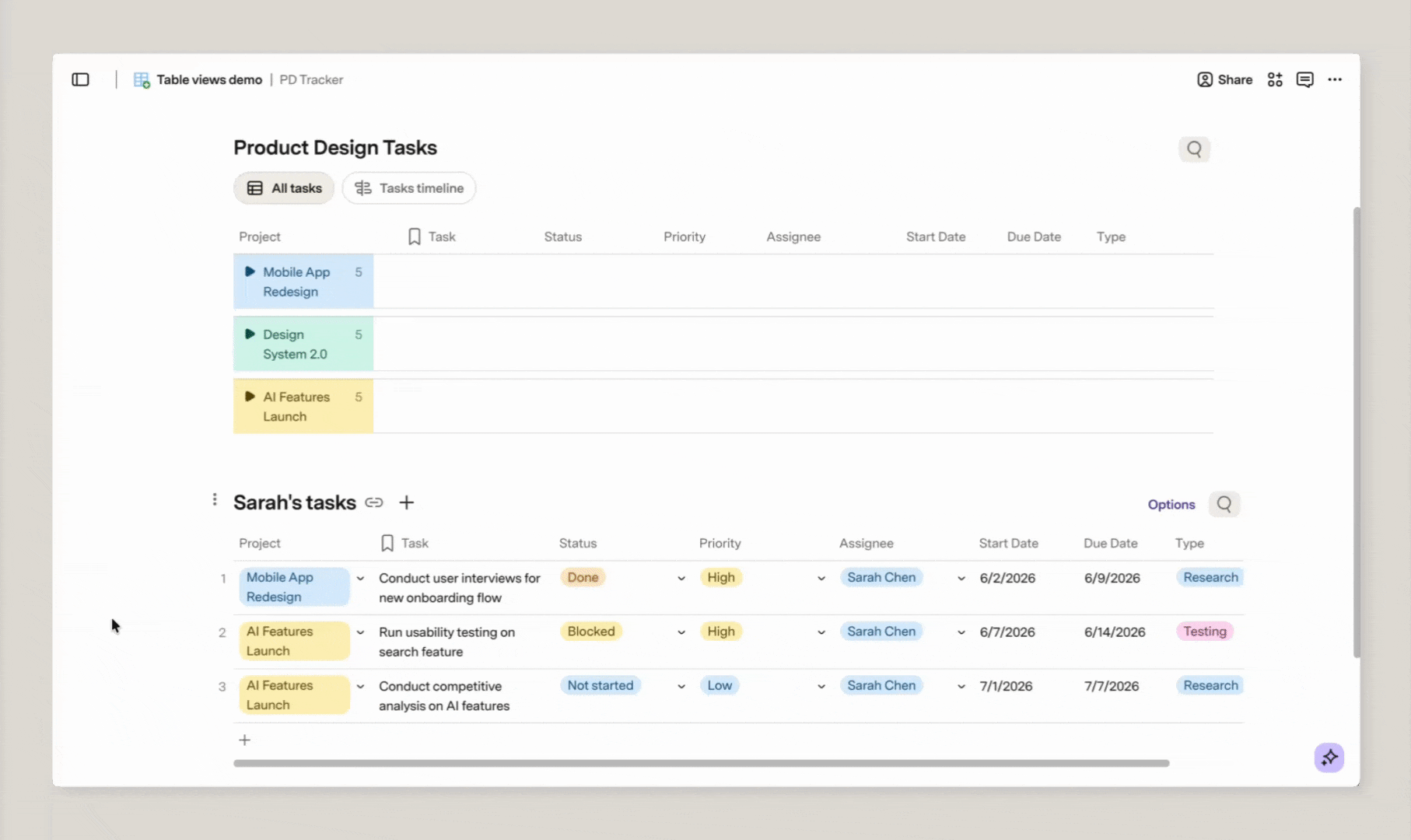Click the apps grid icon beside Share
1411x840 pixels.
click(x=1275, y=79)
